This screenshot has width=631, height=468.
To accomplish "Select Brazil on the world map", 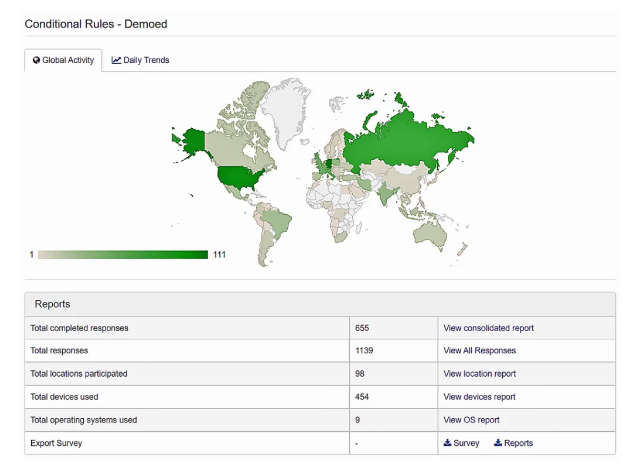I will [278, 222].
